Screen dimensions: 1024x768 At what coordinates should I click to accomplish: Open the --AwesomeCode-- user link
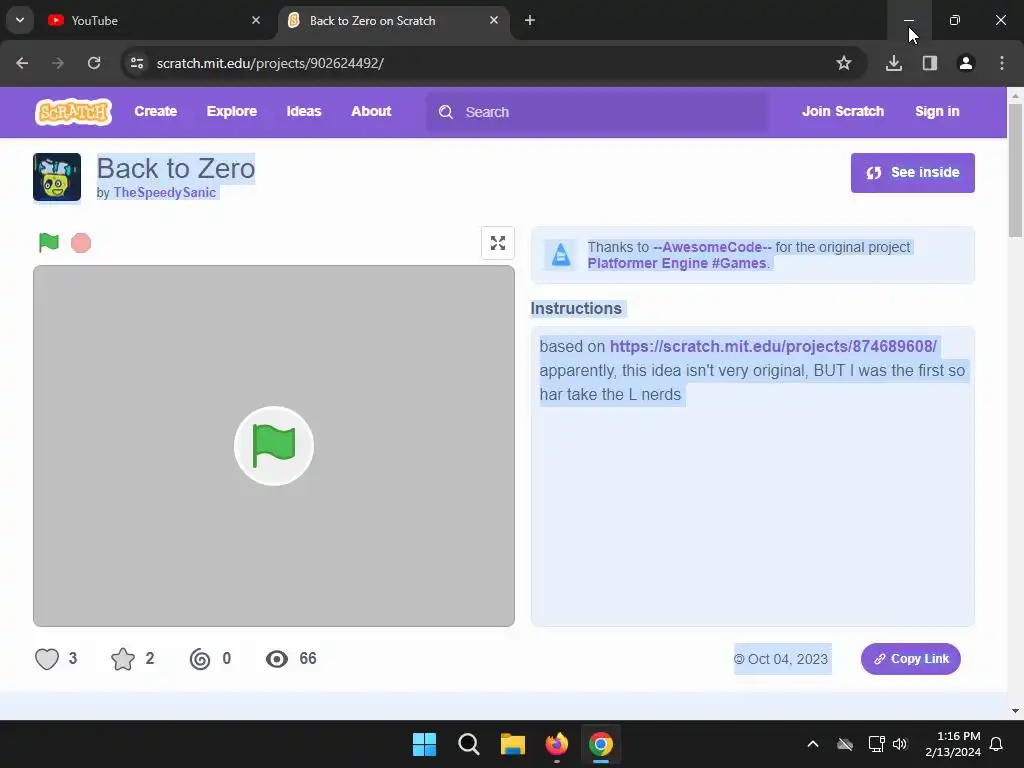pos(712,247)
